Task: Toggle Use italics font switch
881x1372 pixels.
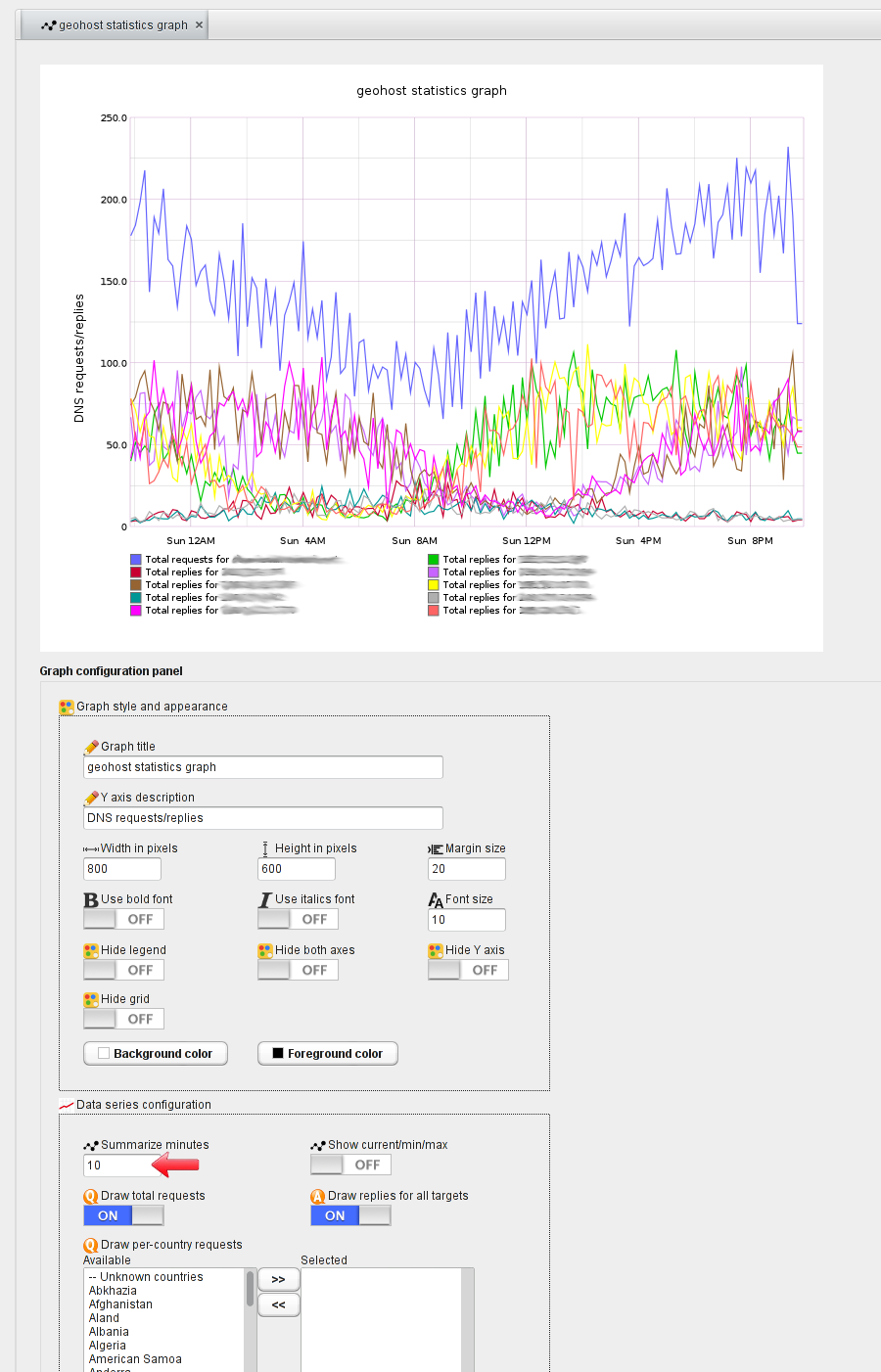Action: [x=298, y=919]
